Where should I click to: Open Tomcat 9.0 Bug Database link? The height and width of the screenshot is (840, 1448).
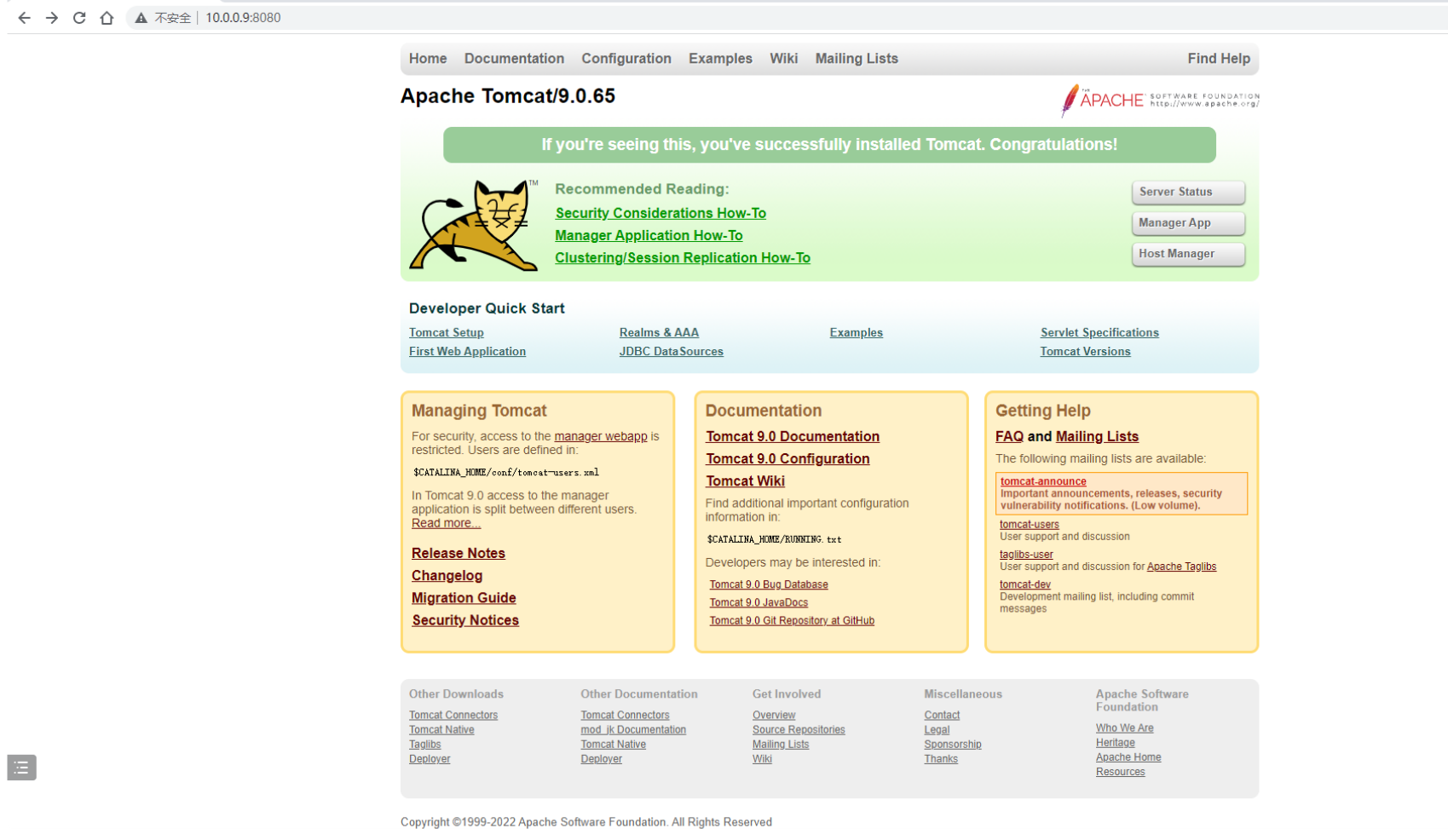tap(769, 584)
